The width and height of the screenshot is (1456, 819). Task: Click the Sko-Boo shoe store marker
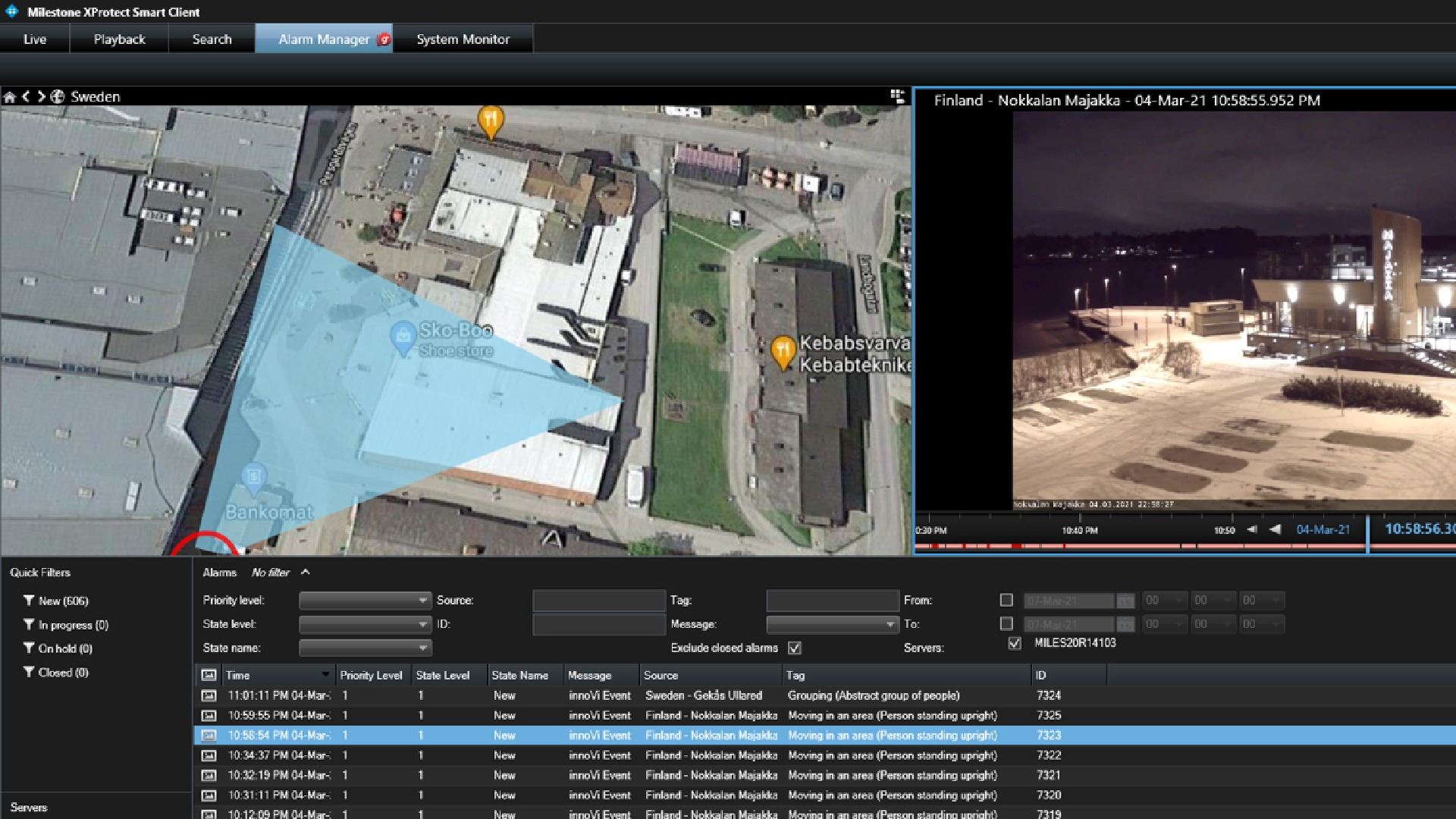click(x=402, y=336)
